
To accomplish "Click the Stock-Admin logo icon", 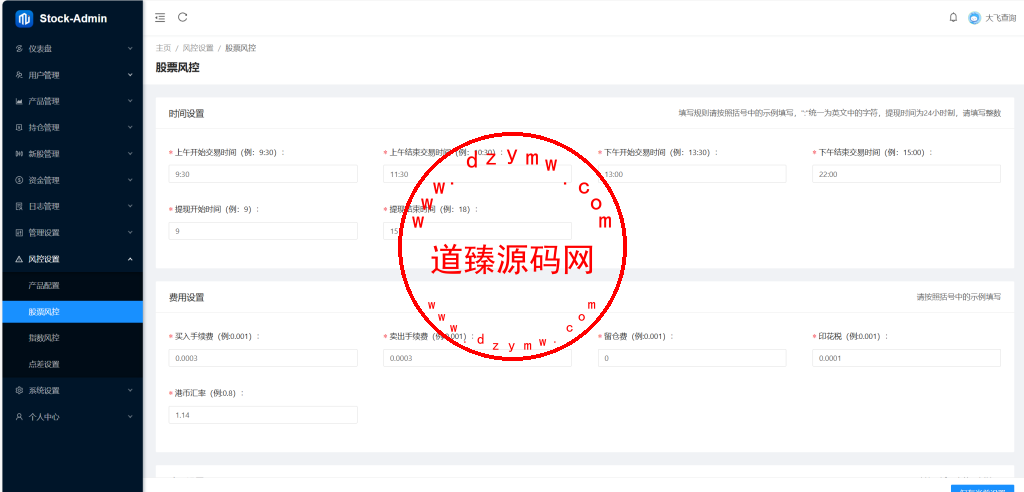I will tap(24, 19).
